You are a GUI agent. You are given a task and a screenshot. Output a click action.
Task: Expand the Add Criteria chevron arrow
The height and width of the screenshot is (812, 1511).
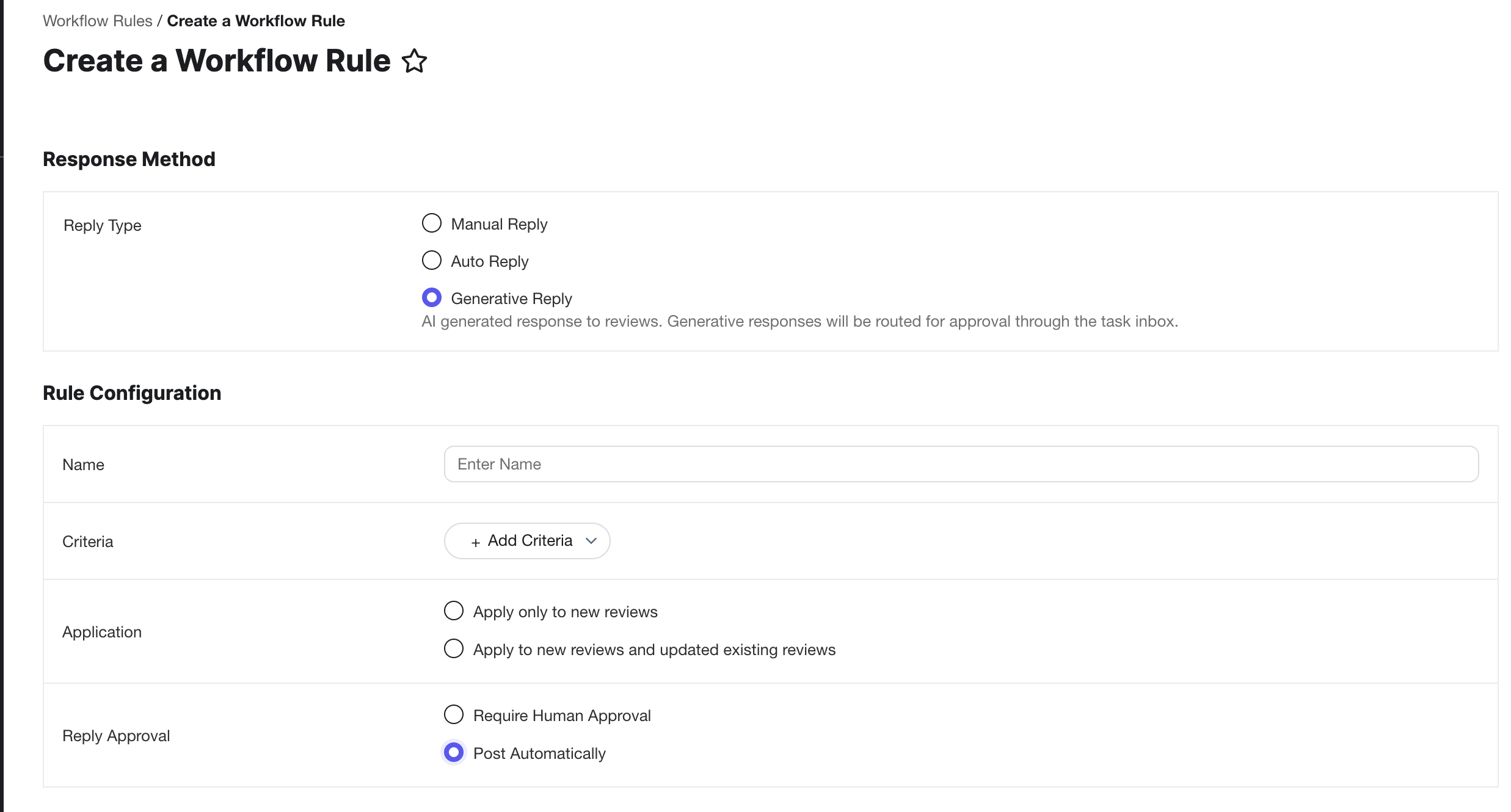tap(591, 541)
